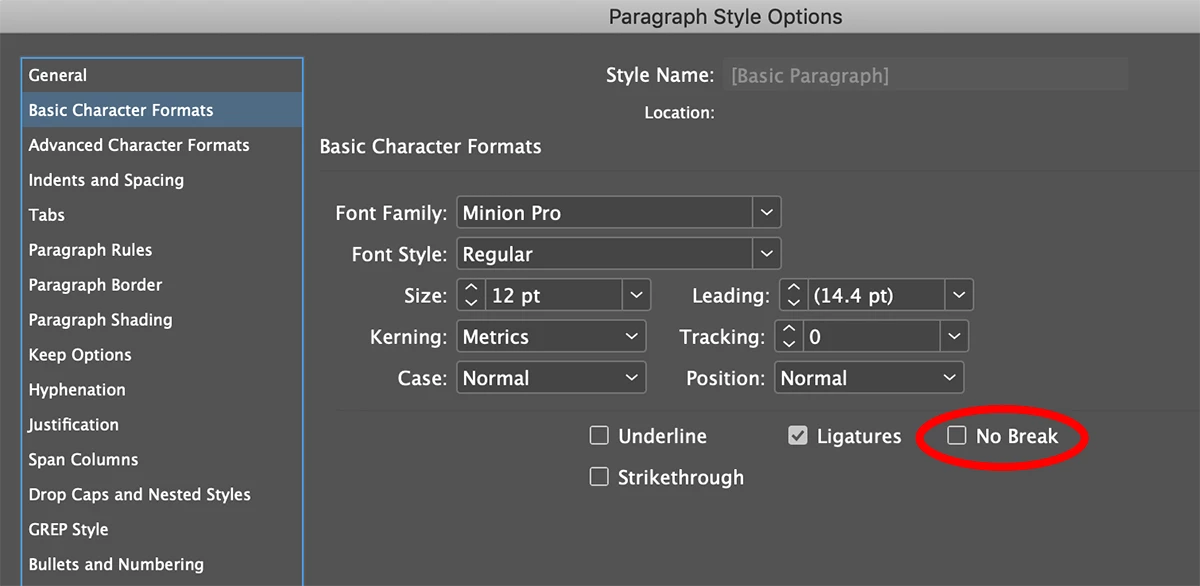Go to Indents and Spacing
The image size is (1200, 586).
tap(106, 180)
